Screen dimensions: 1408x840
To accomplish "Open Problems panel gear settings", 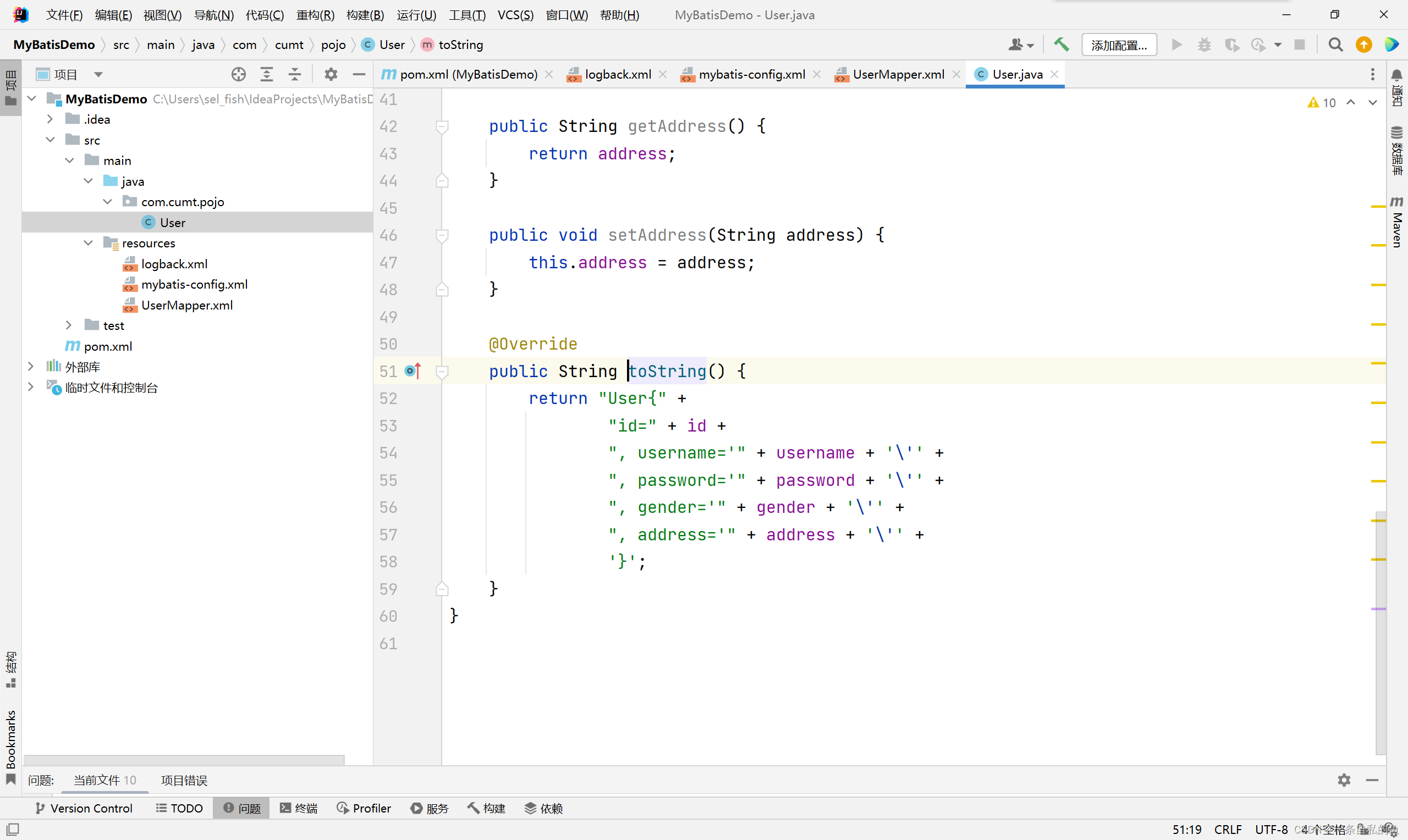I will (x=1345, y=780).
